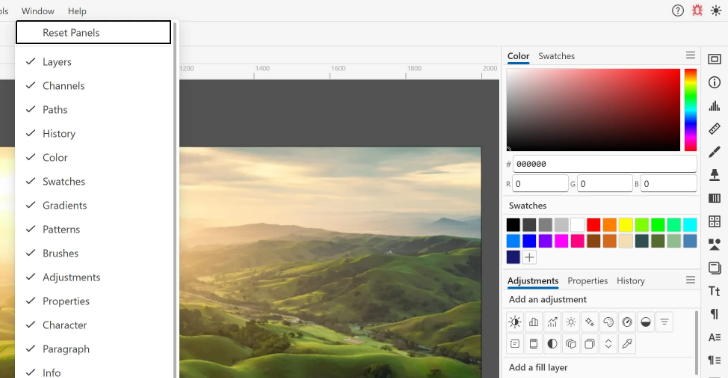Toggle the sun theme icon

(x=715, y=11)
